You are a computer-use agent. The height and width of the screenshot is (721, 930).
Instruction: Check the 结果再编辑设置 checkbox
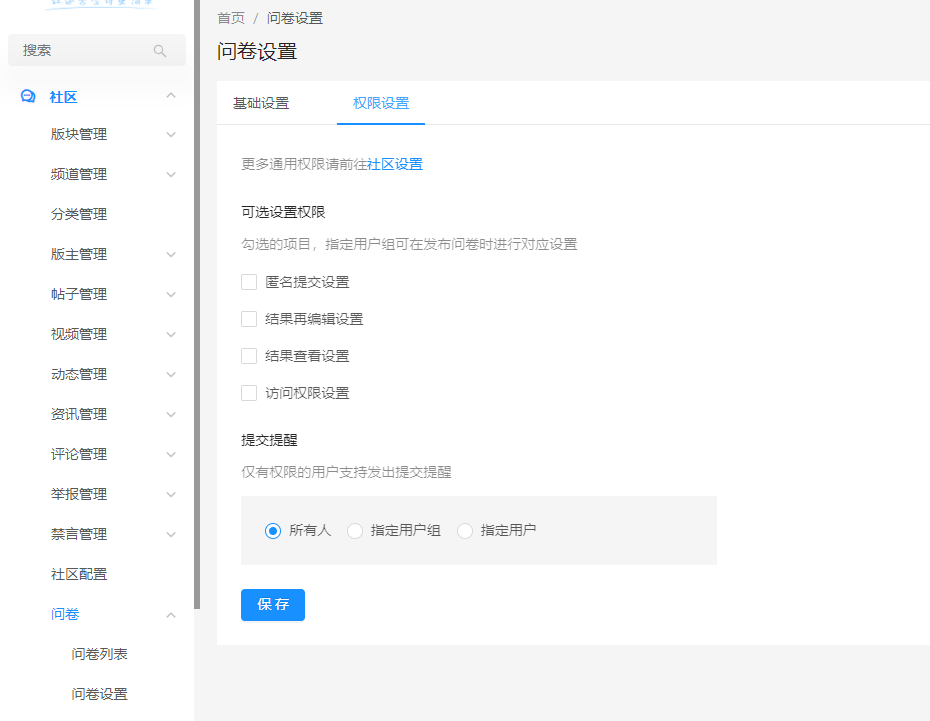pyautogui.click(x=249, y=319)
